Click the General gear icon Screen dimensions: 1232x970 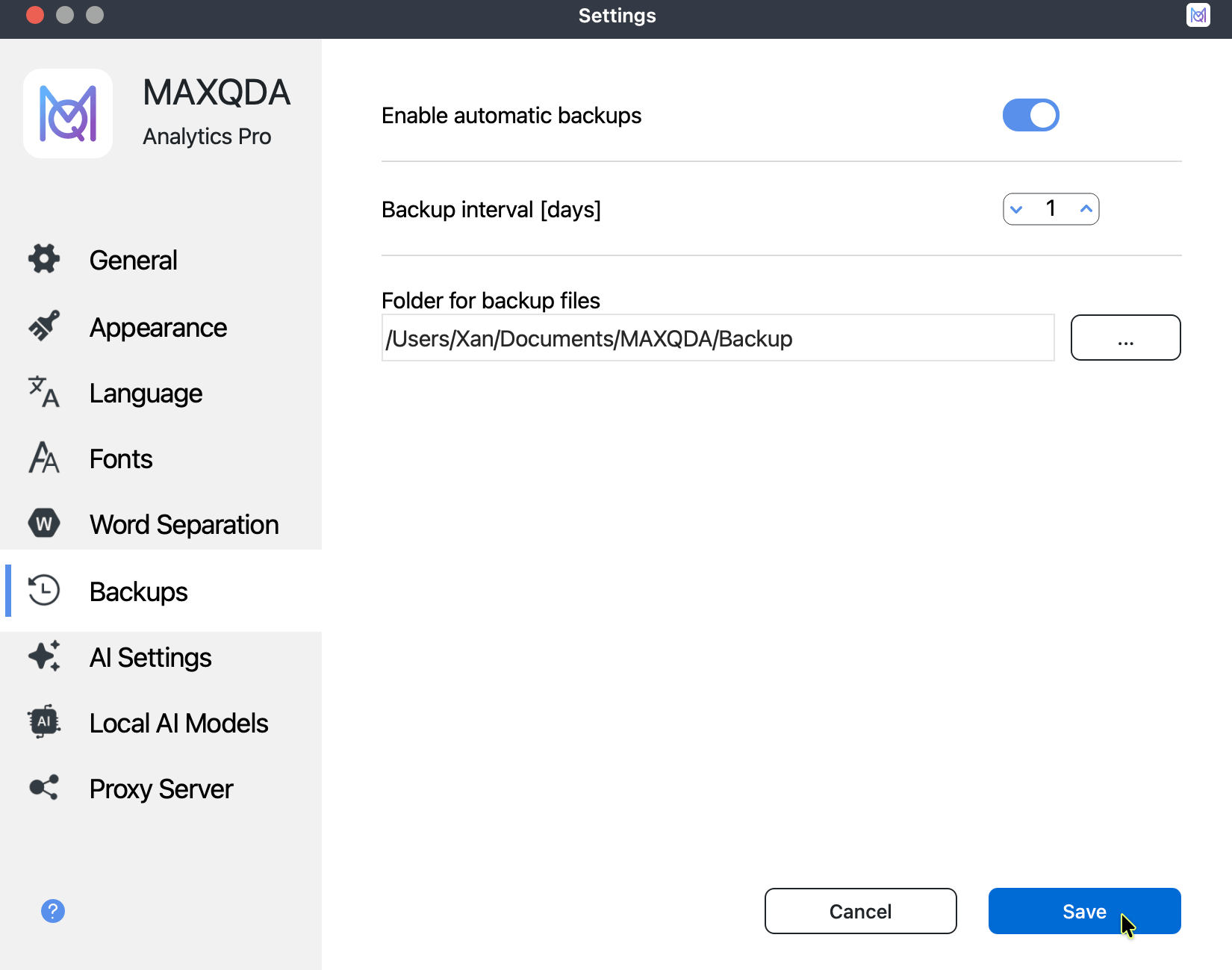pos(44,259)
